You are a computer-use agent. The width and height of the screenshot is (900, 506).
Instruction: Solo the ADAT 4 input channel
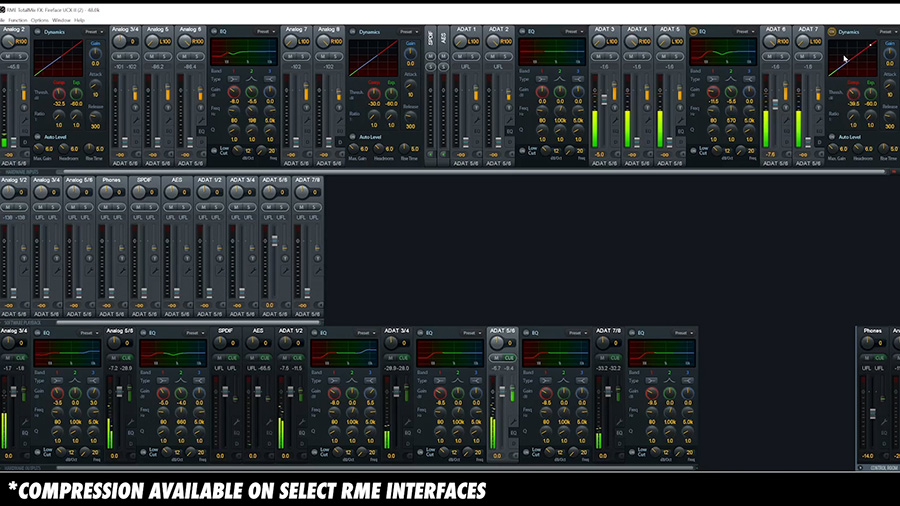(642, 56)
